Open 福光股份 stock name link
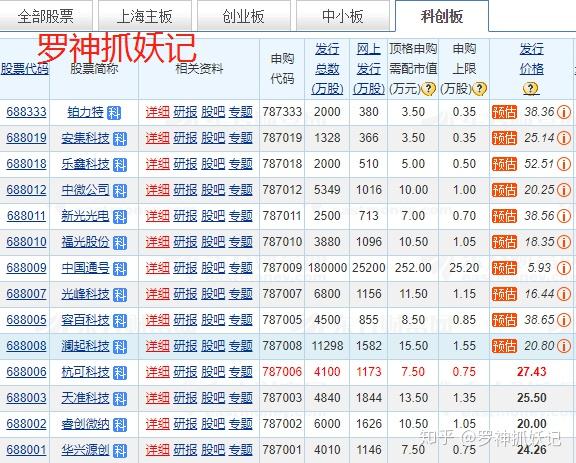 click(86, 242)
